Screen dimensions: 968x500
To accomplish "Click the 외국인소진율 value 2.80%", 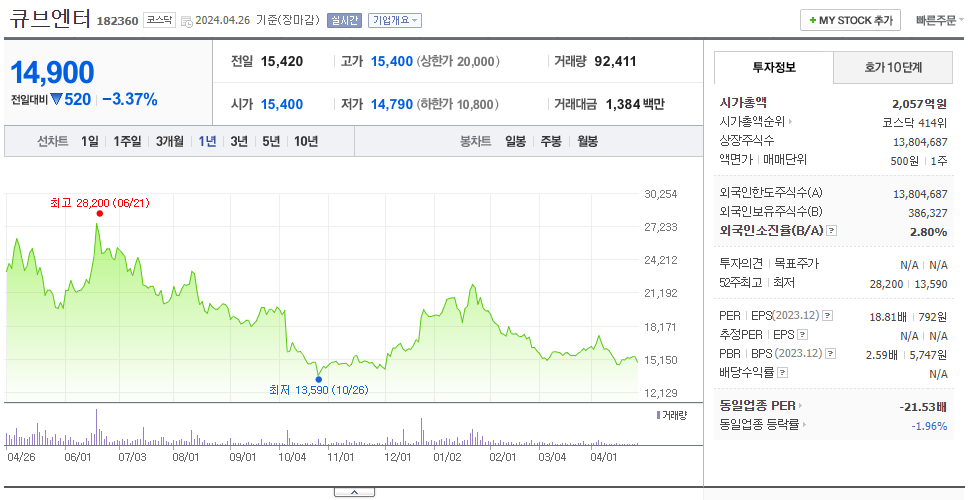I will point(928,231).
